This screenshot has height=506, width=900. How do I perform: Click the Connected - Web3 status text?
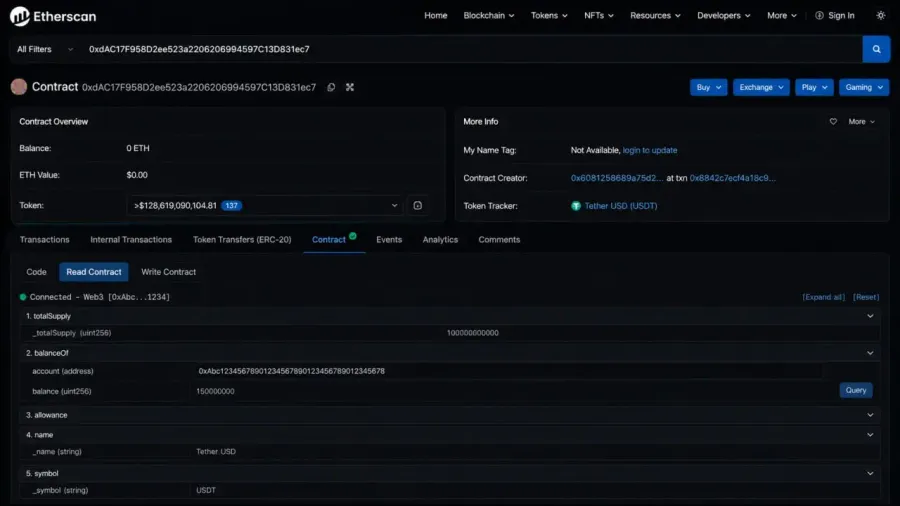[99, 297]
